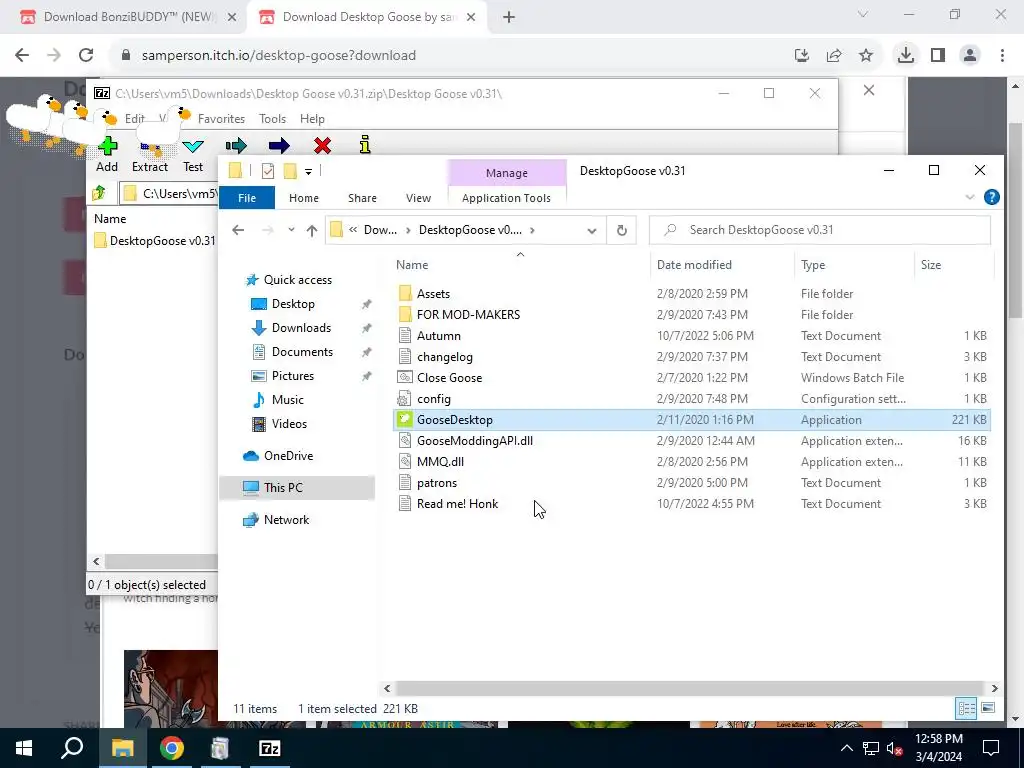Click Explorer horizontal scrollbar
This screenshot has height=768, width=1024.
690,688
